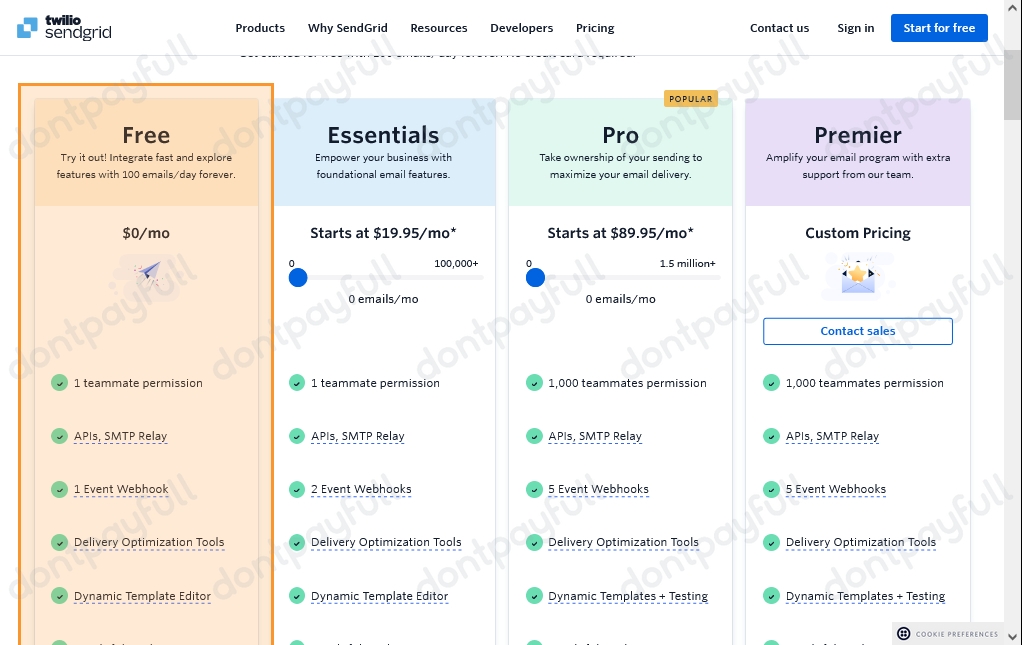This screenshot has width=1022, height=645.
Task: Click the Twilio SendGrid logo
Action: [63, 28]
